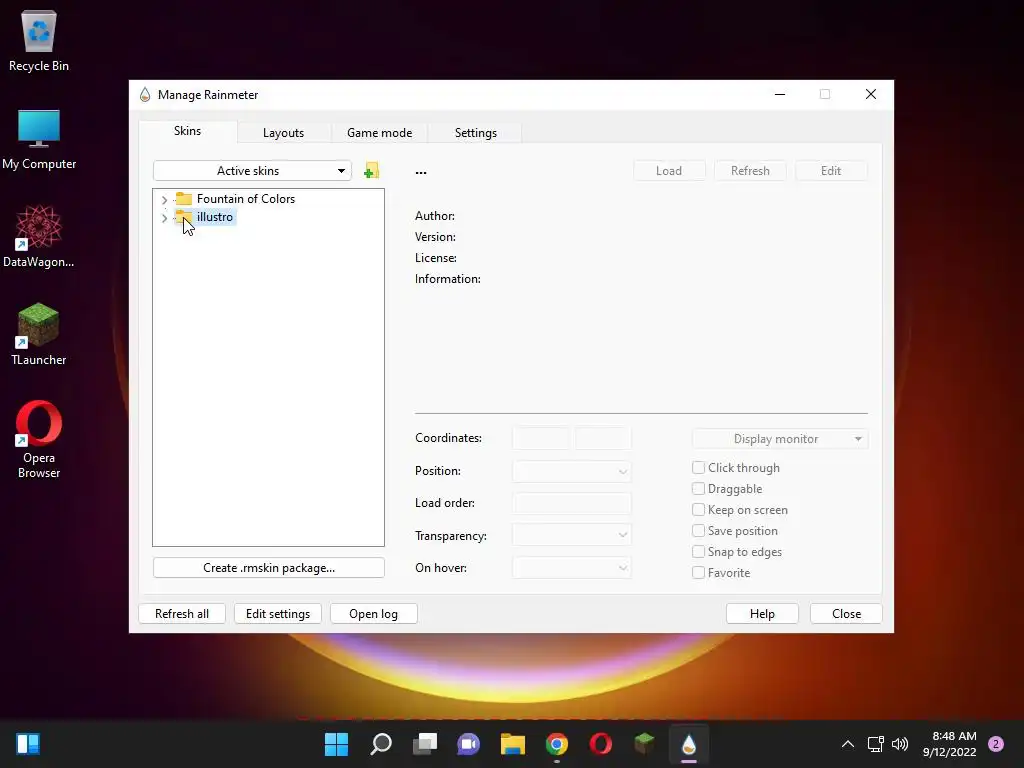Select the Fountain of Colors label
This screenshot has width=1024, height=768.
[246, 199]
